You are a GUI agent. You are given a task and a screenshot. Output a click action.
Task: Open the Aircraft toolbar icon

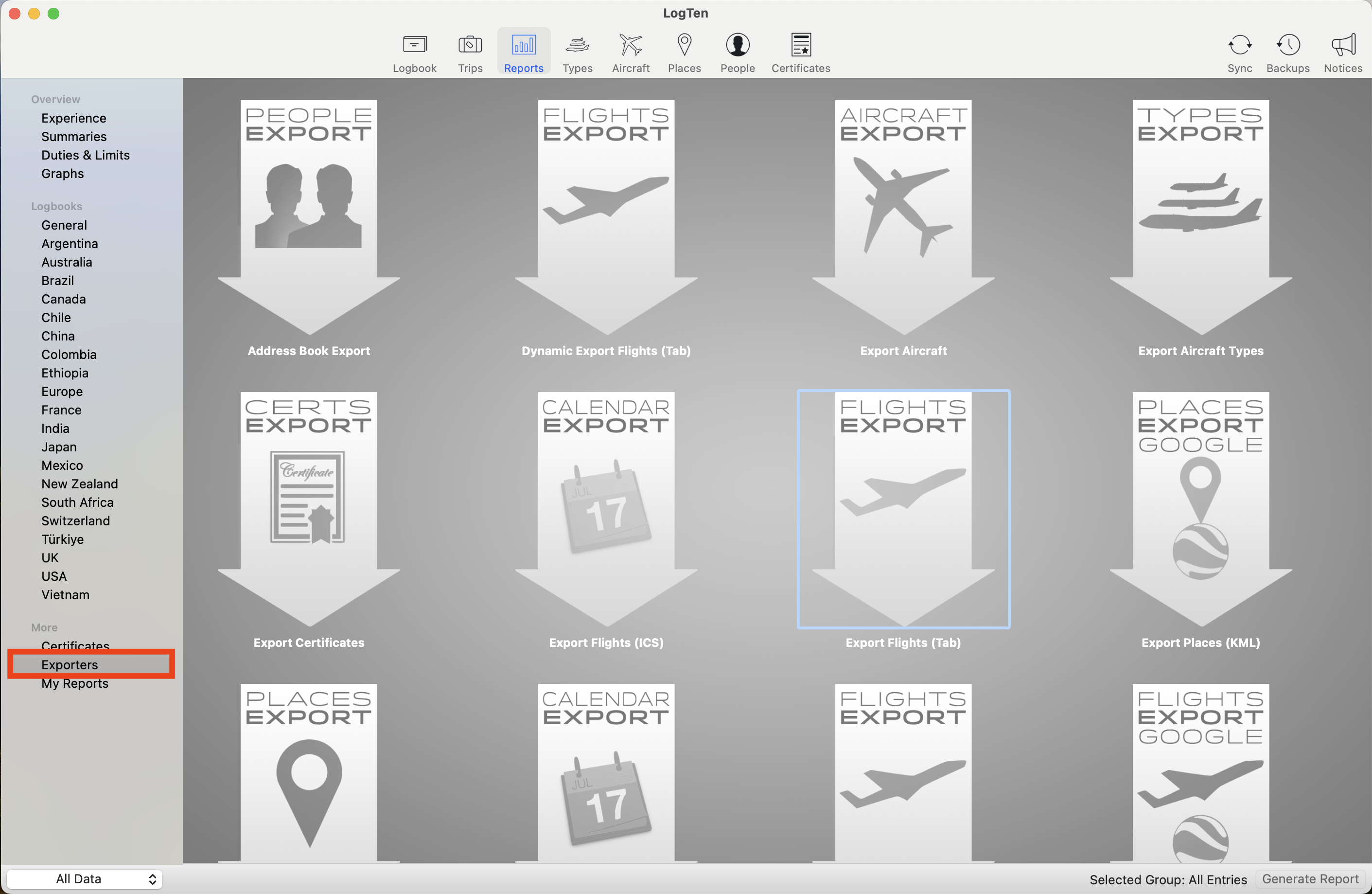click(631, 53)
